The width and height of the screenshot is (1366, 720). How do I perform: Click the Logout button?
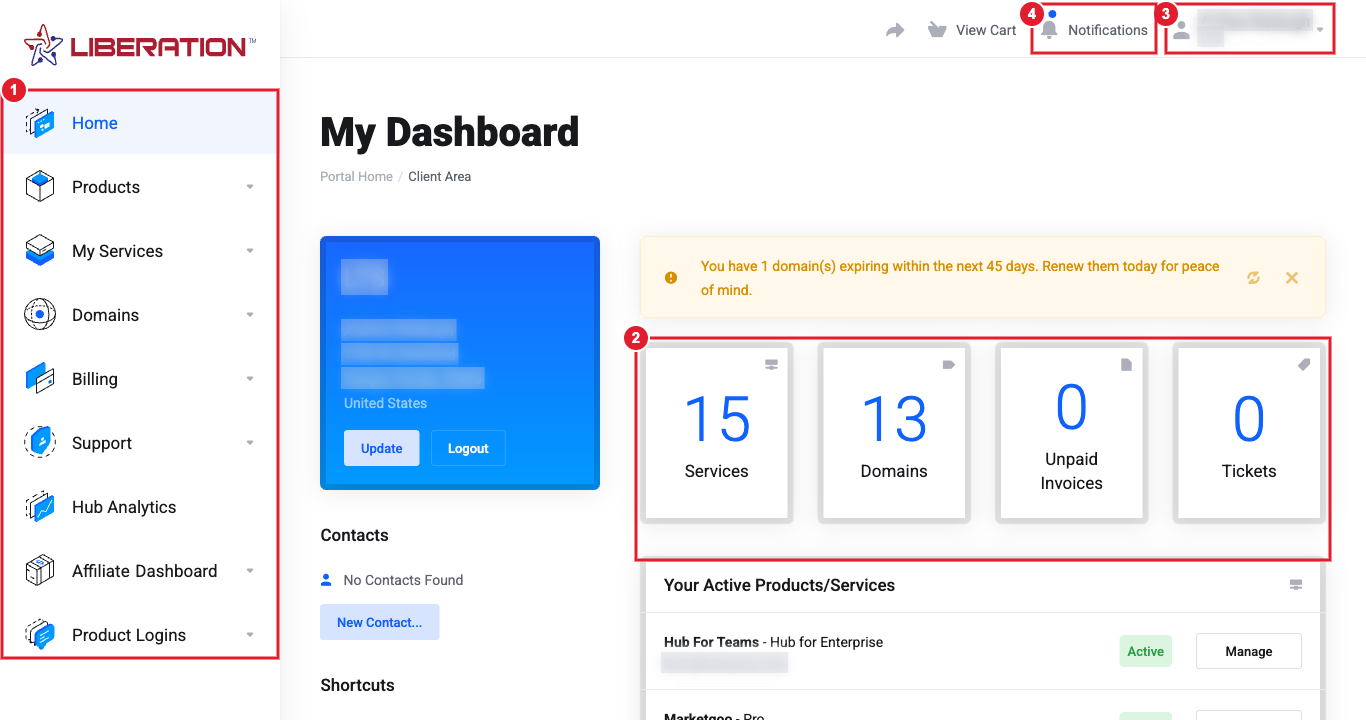468,448
